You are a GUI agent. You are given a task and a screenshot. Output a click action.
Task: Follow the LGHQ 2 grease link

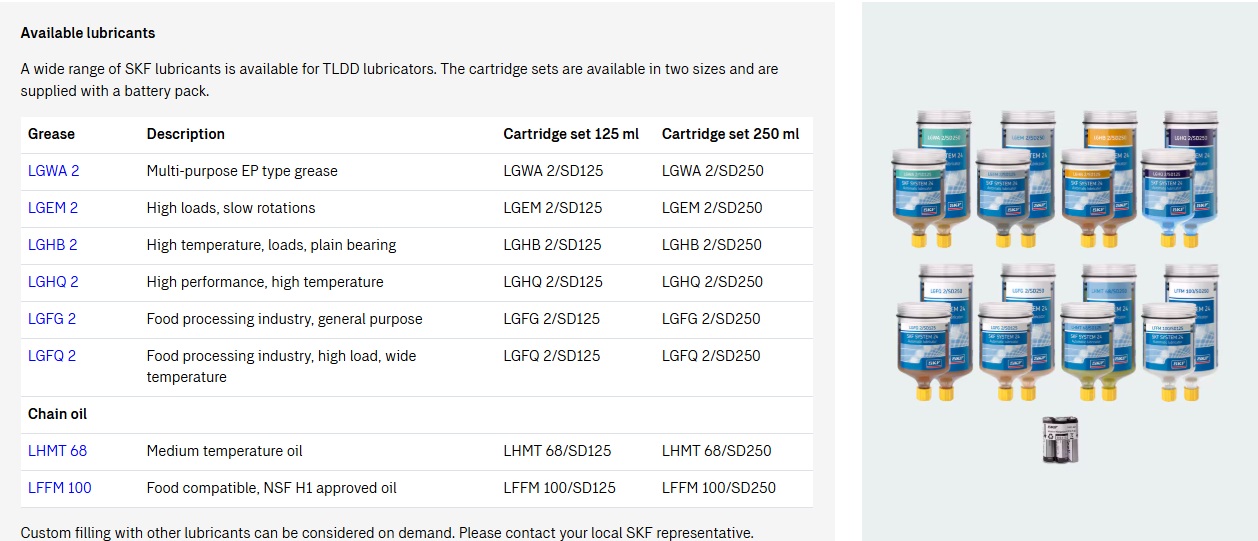(x=53, y=282)
